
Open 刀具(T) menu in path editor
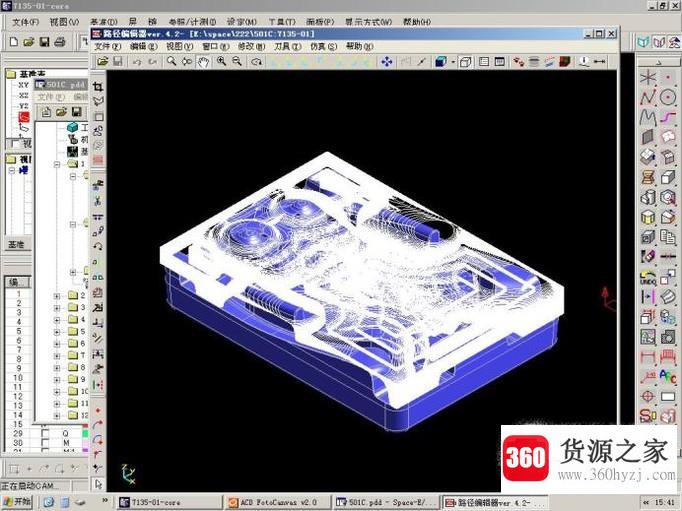click(x=288, y=46)
